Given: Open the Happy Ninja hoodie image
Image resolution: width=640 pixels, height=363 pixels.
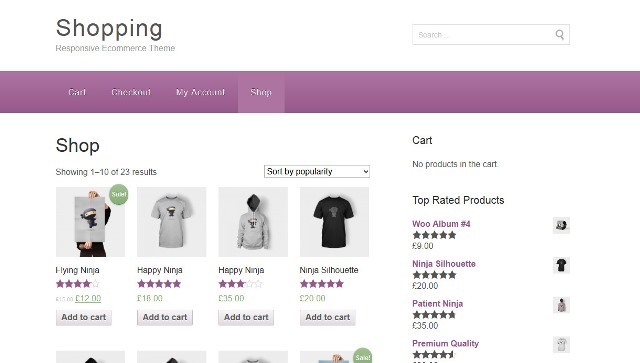Looking at the screenshot, I should point(253,222).
